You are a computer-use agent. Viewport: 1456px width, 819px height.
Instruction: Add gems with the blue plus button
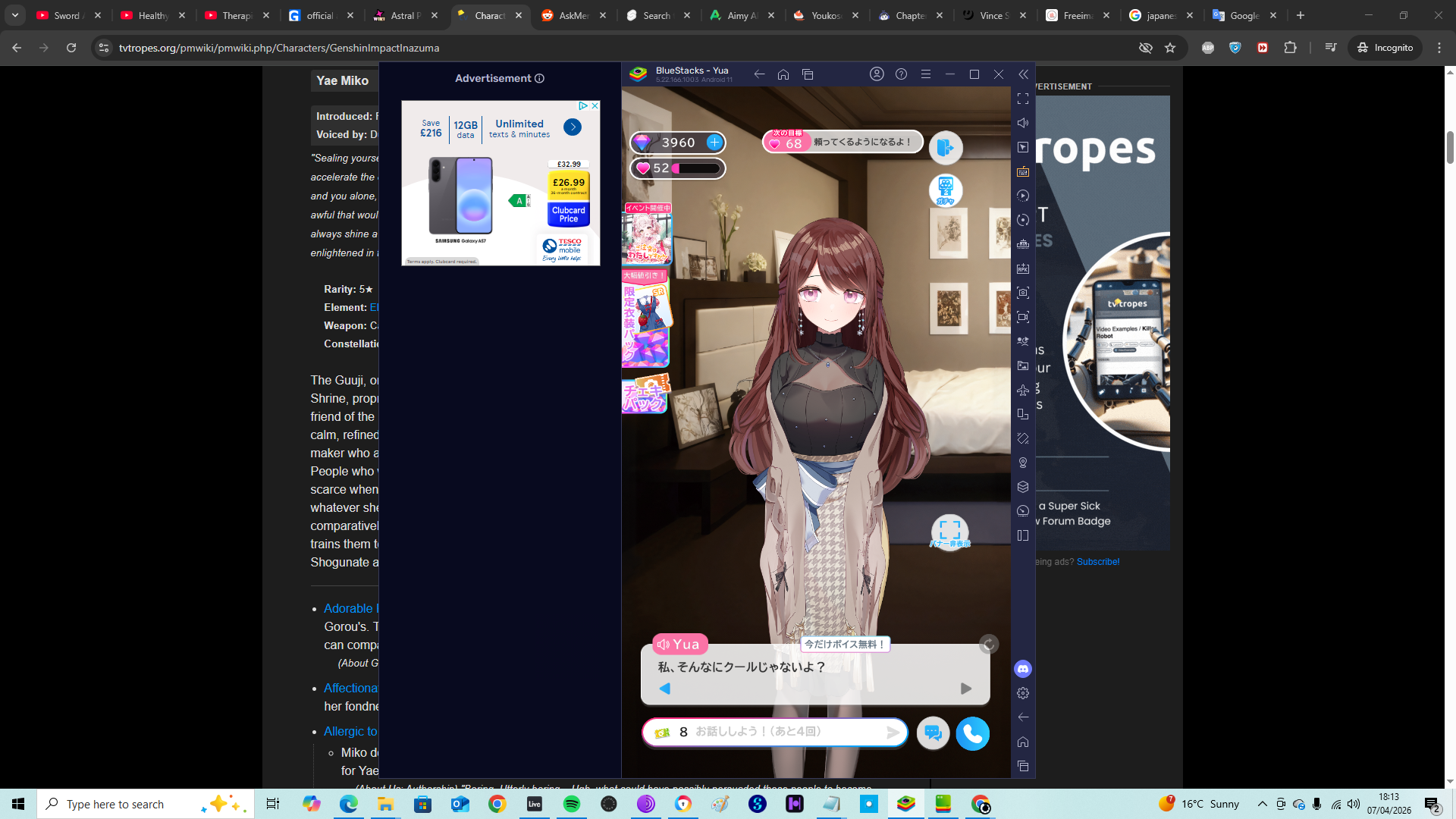click(714, 143)
